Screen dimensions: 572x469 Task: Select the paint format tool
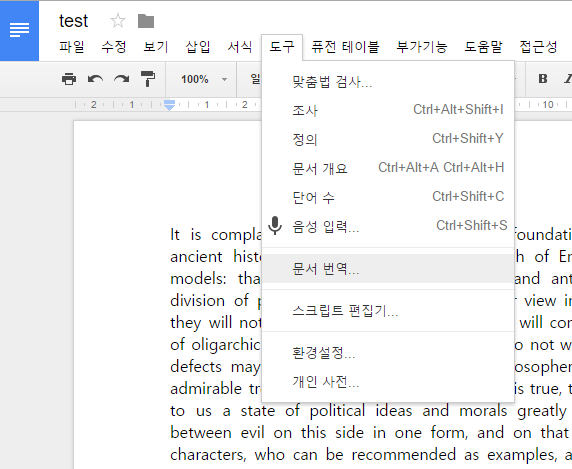point(148,79)
